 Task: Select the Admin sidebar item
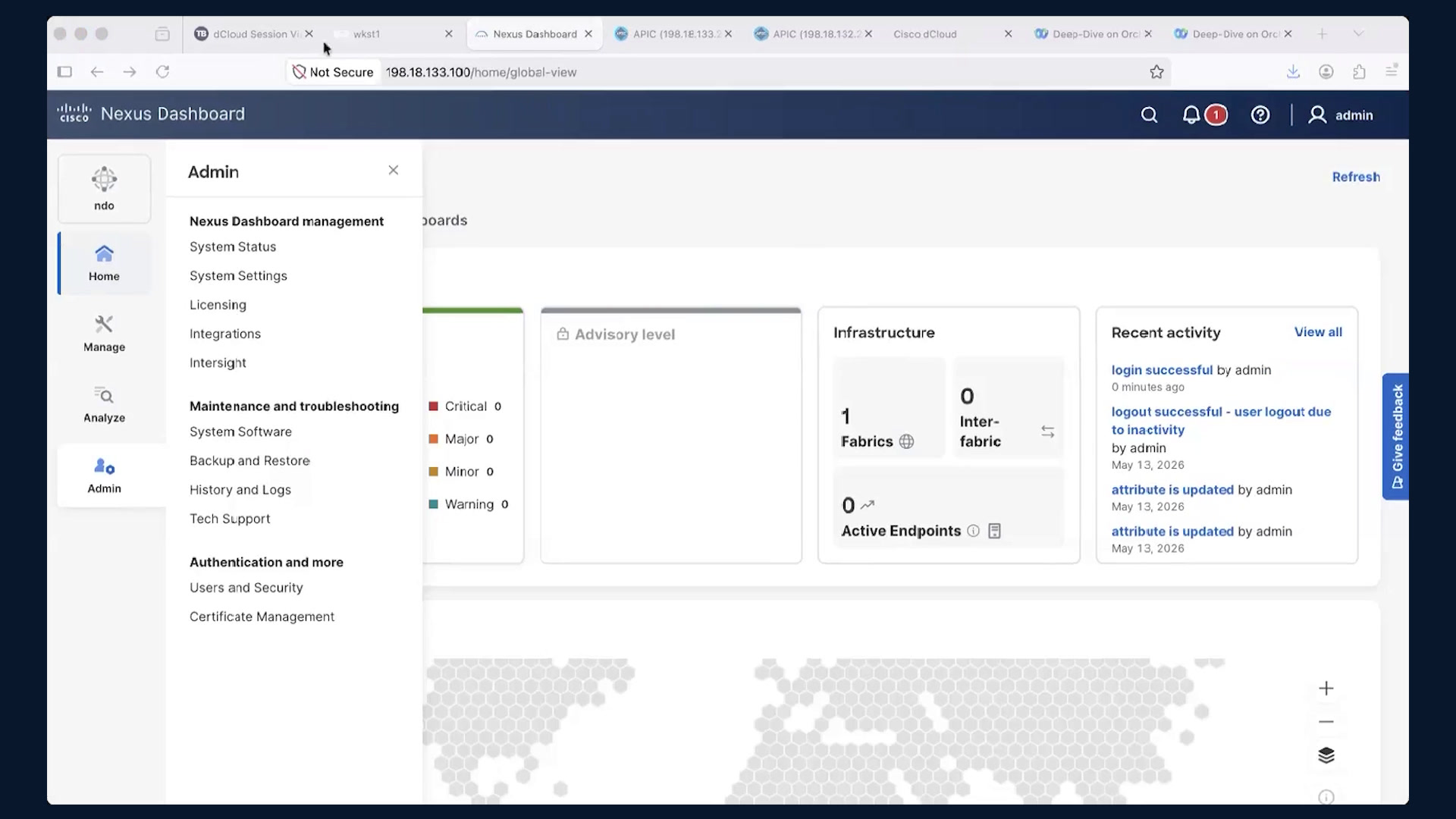pos(104,475)
